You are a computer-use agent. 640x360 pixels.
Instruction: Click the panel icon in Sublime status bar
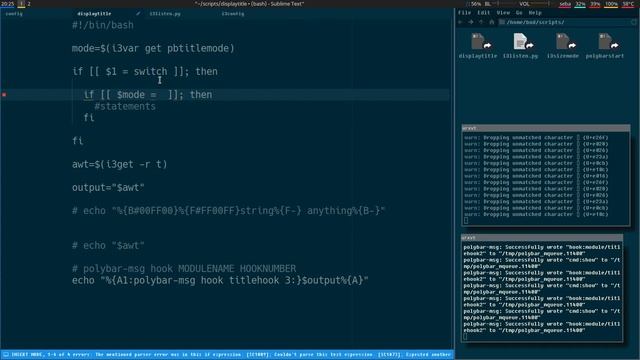point(6,355)
